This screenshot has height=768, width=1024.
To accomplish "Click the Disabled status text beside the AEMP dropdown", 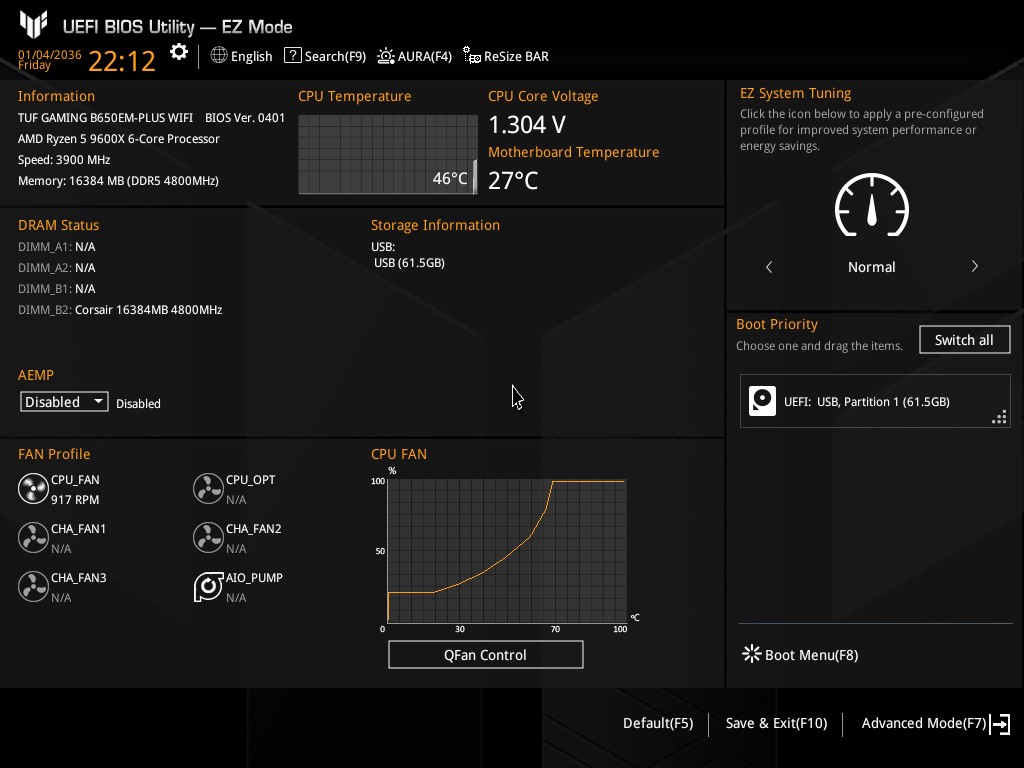I will coord(138,404).
